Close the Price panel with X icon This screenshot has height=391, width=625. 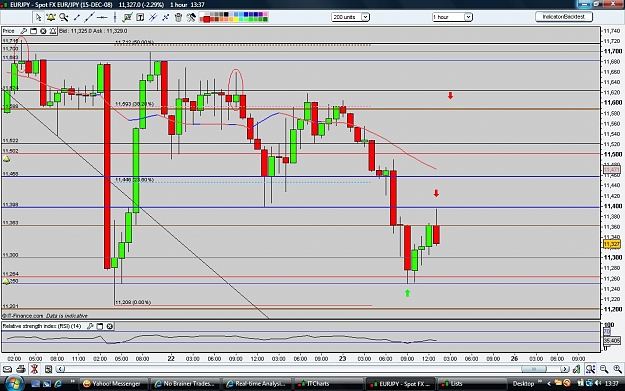coord(43,31)
